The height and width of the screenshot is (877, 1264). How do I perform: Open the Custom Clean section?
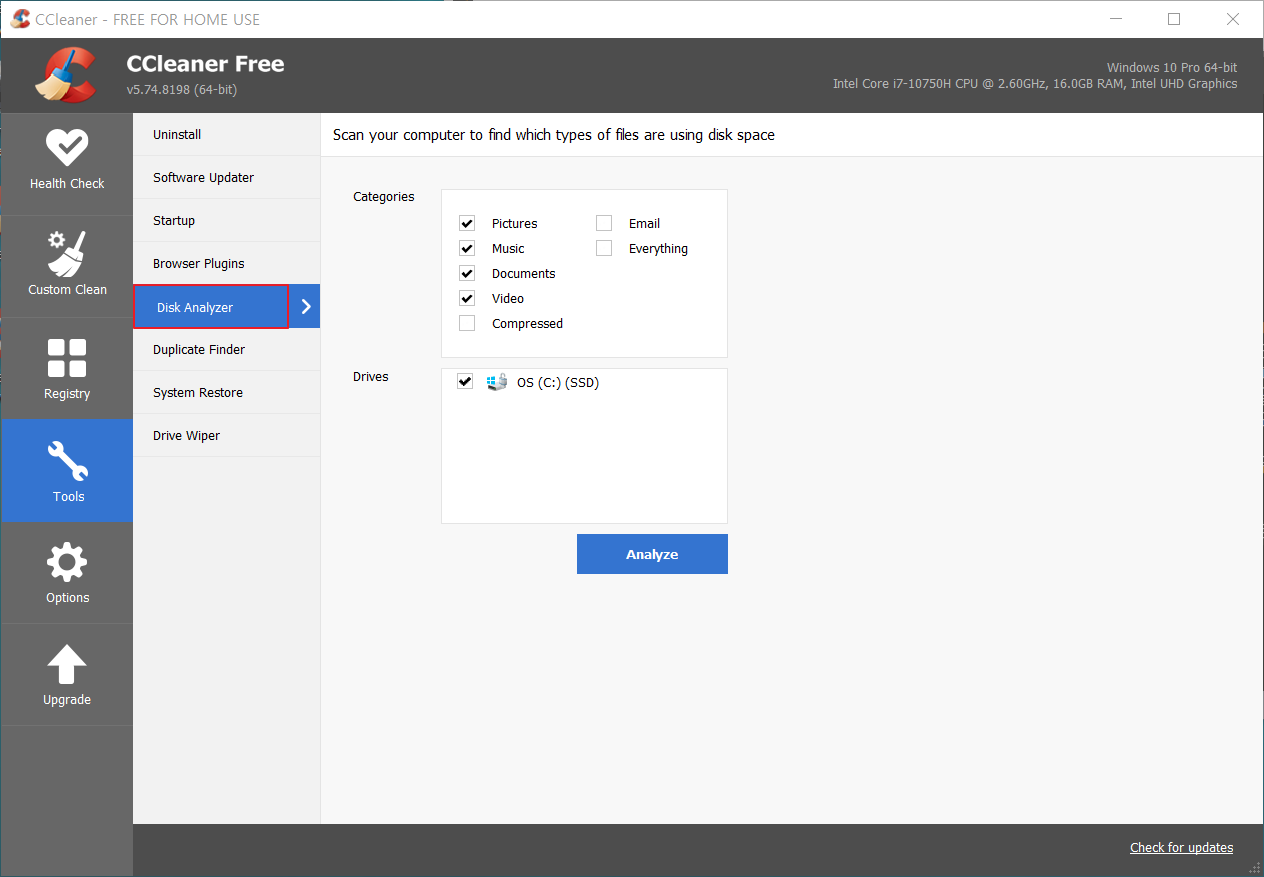67,266
